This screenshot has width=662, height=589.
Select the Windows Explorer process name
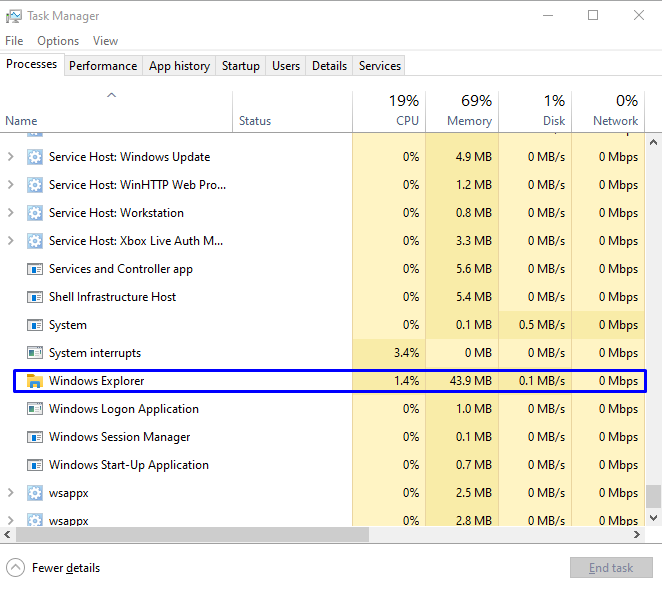click(97, 381)
